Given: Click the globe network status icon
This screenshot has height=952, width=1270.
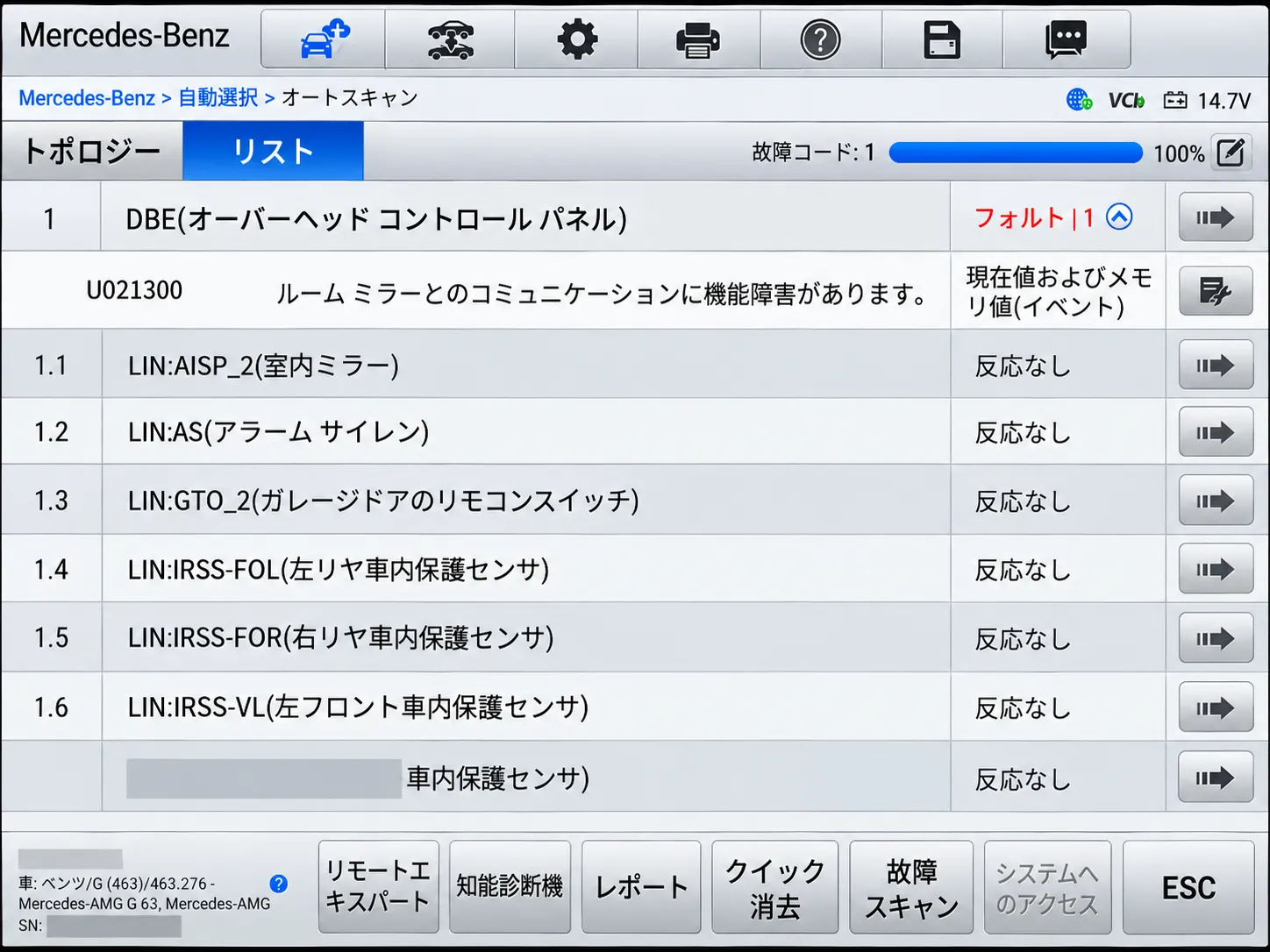Looking at the screenshot, I should pos(1079,100).
